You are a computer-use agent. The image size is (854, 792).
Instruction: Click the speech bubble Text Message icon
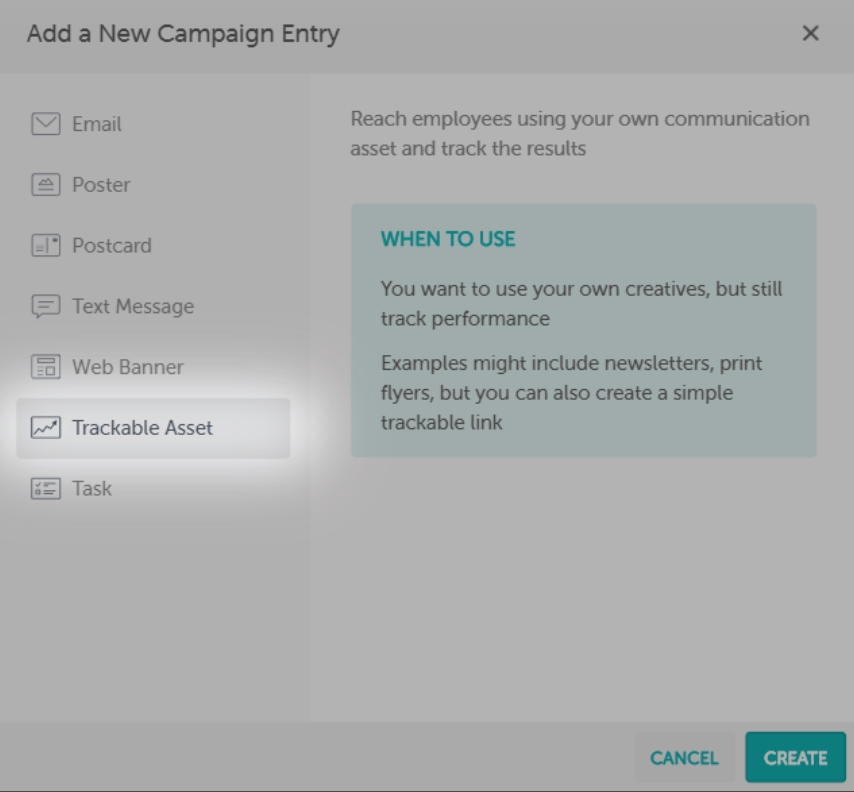(45, 307)
